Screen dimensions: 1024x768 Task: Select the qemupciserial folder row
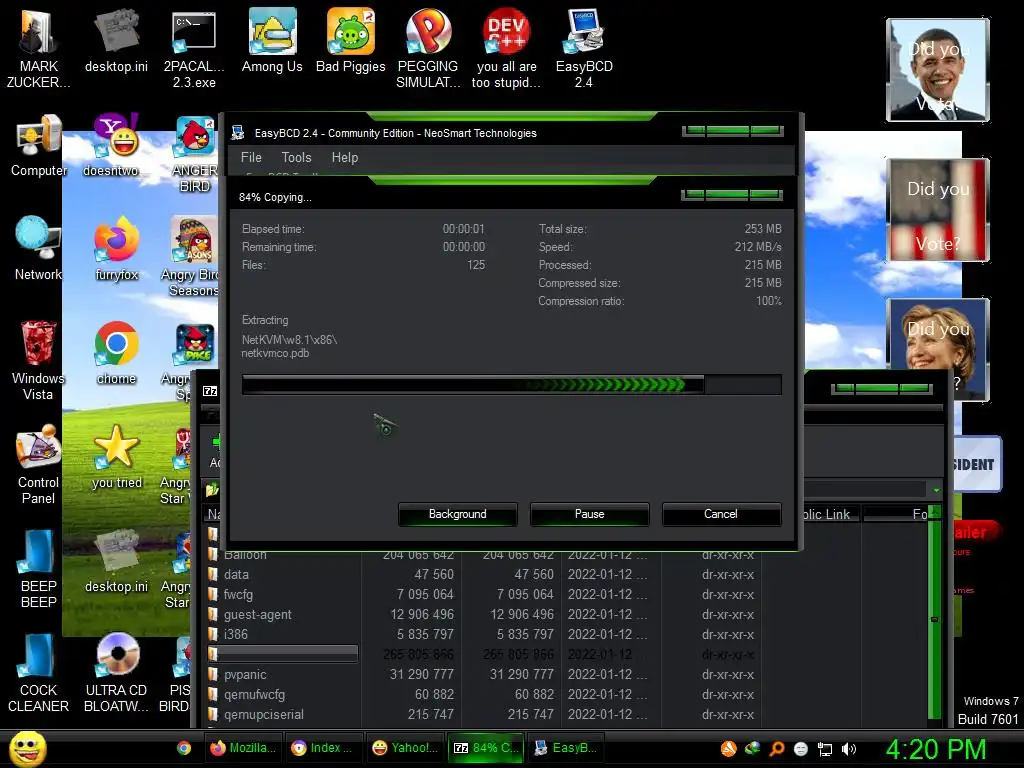[481, 714]
